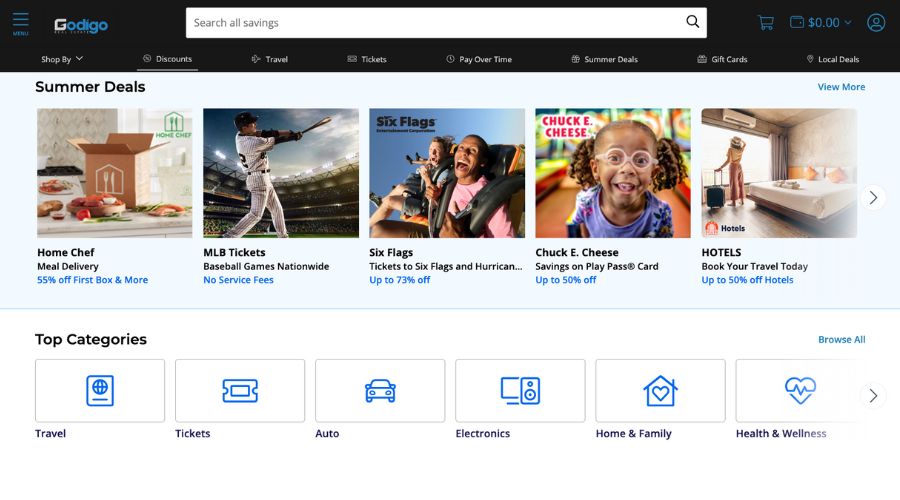Open the MLB Tickets baseball image
Viewport: 900px width, 500px height.
[x=281, y=173]
